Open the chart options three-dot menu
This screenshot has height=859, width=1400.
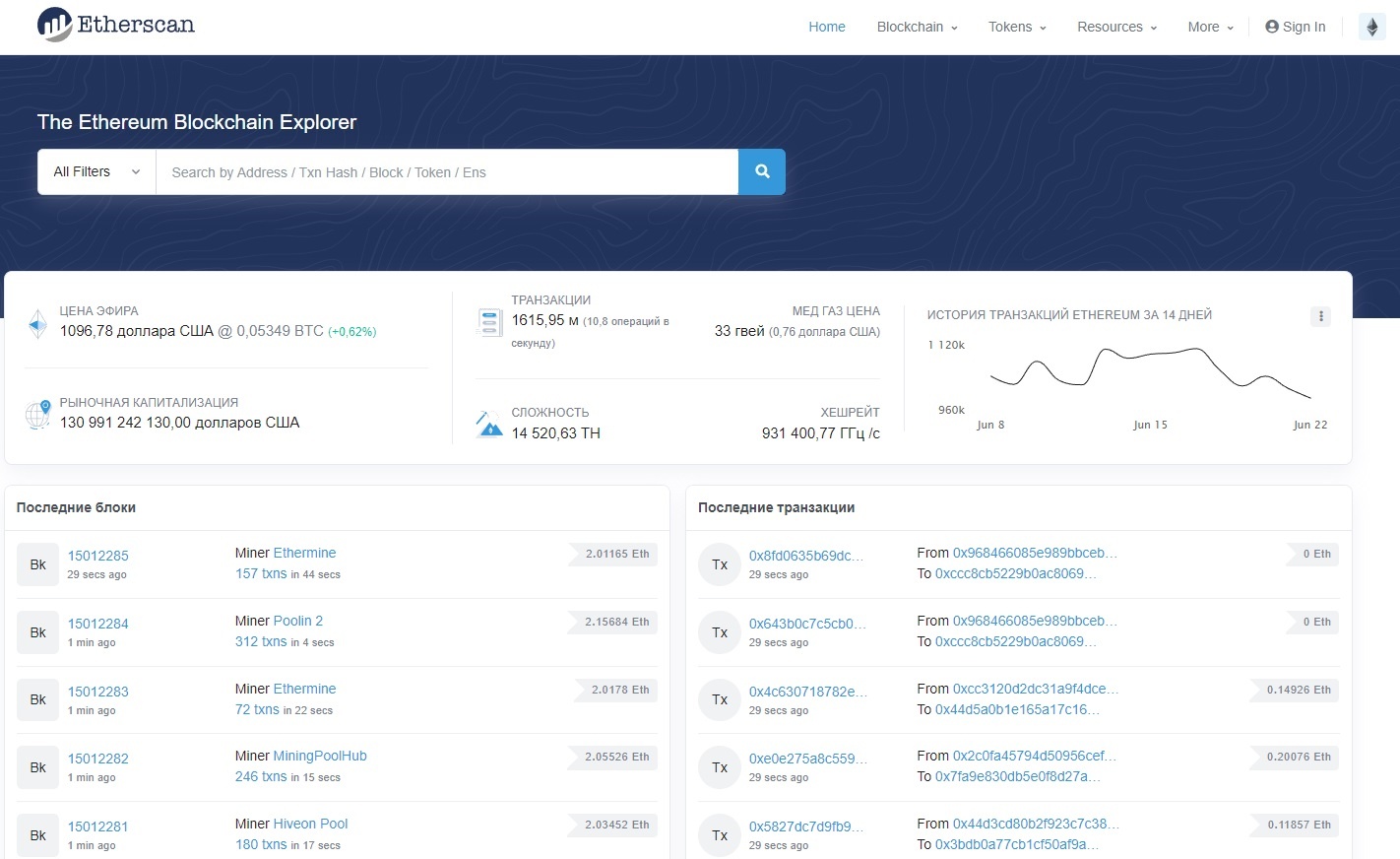coord(1320,316)
